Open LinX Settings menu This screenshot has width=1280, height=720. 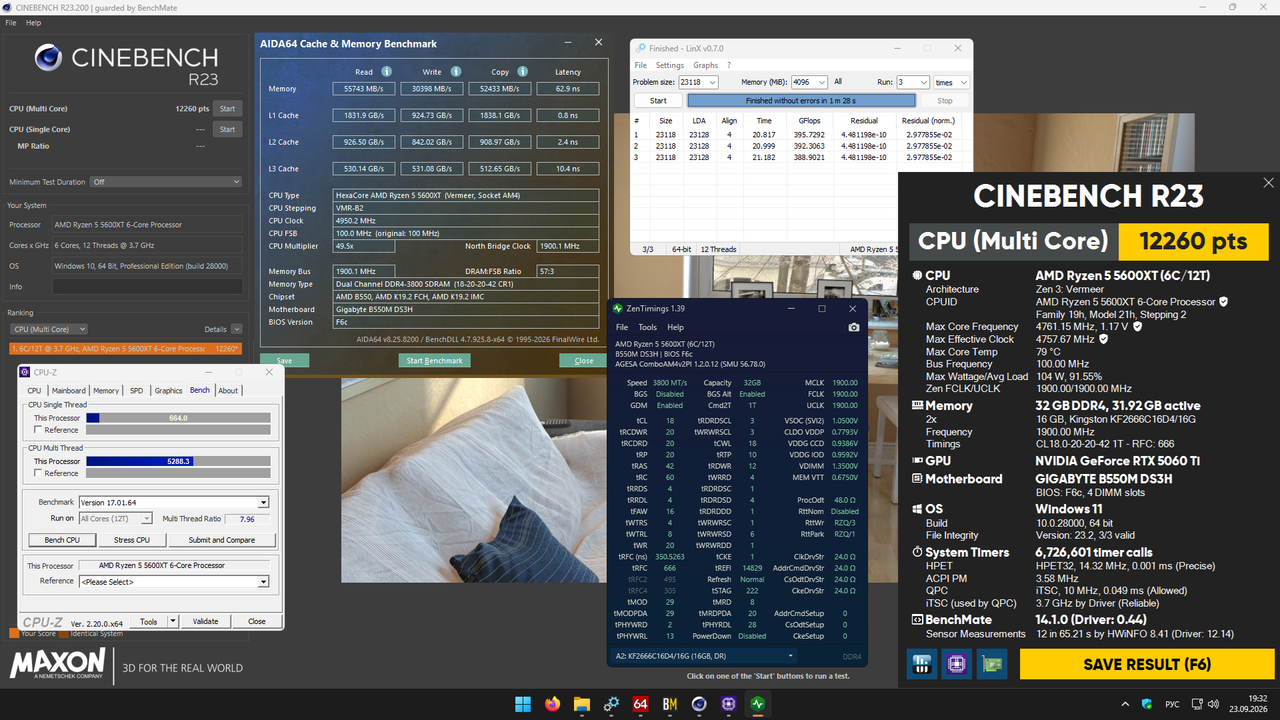point(670,65)
